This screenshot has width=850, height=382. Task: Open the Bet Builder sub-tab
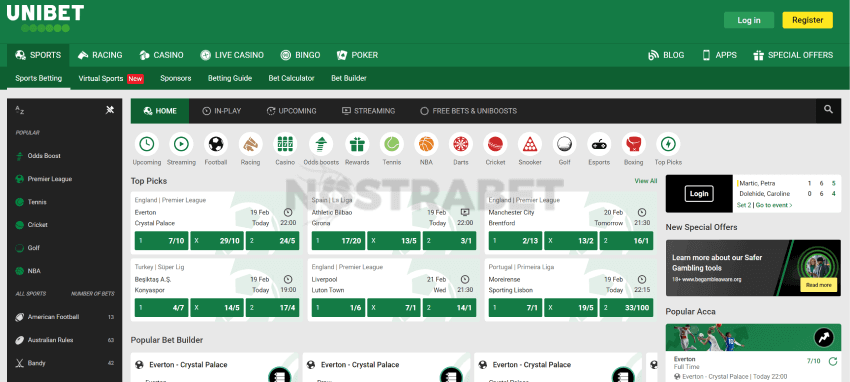[349, 79]
